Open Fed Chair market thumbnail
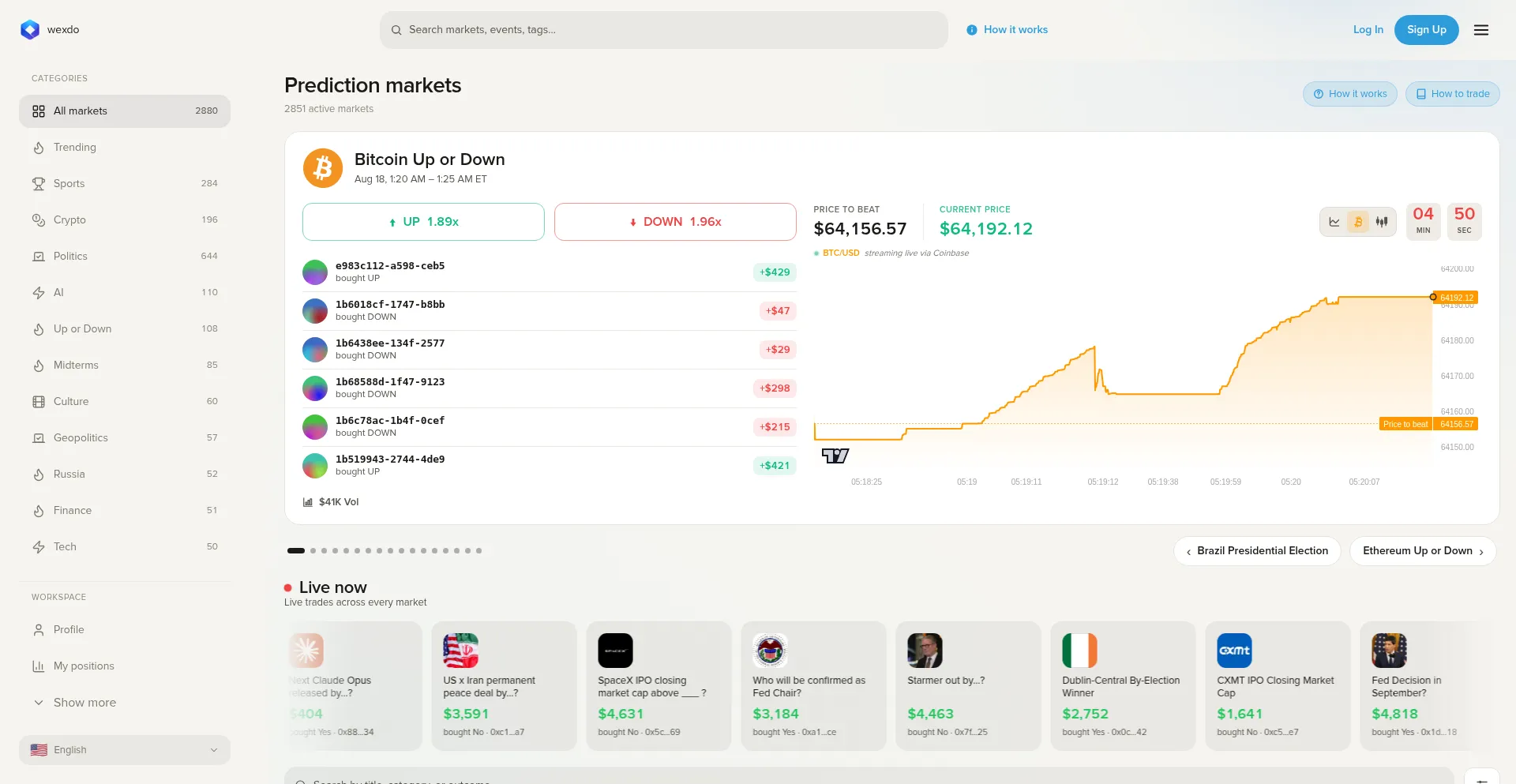The width and height of the screenshot is (1516, 784). click(x=770, y=651)
